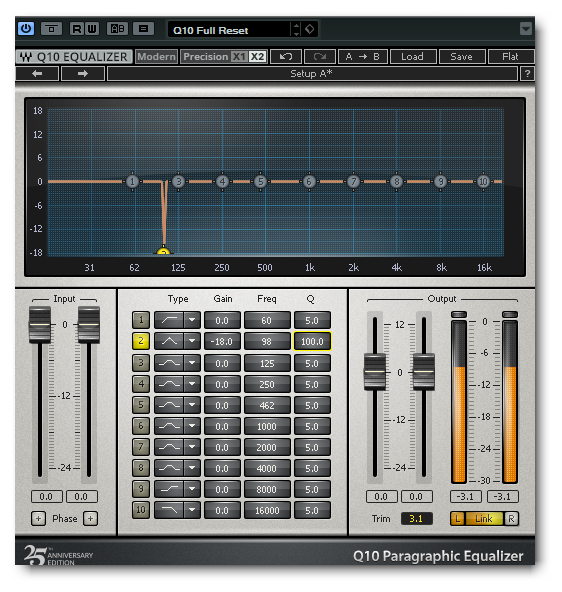Screen dimensions: 562x592
Task: Toggle the Link channels button
Action: pos(484,519)
